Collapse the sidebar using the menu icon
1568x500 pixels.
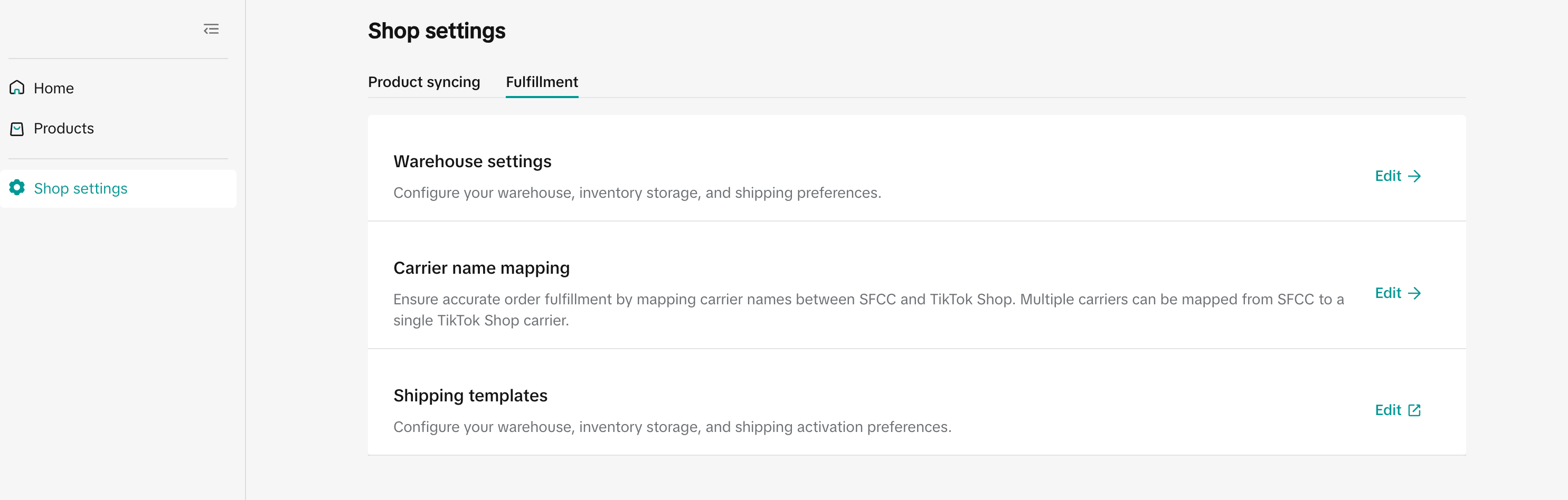211,29
